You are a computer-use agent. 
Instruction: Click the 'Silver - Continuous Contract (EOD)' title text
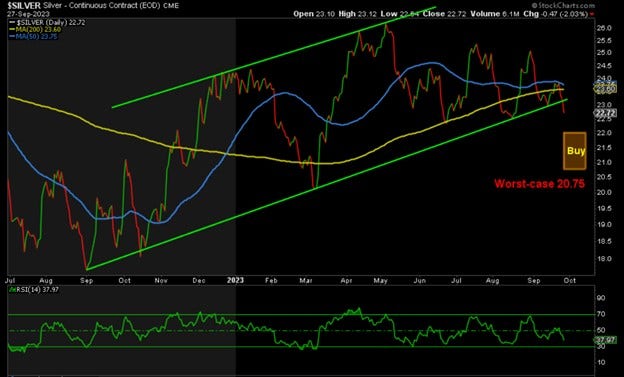tap(102, 6)
